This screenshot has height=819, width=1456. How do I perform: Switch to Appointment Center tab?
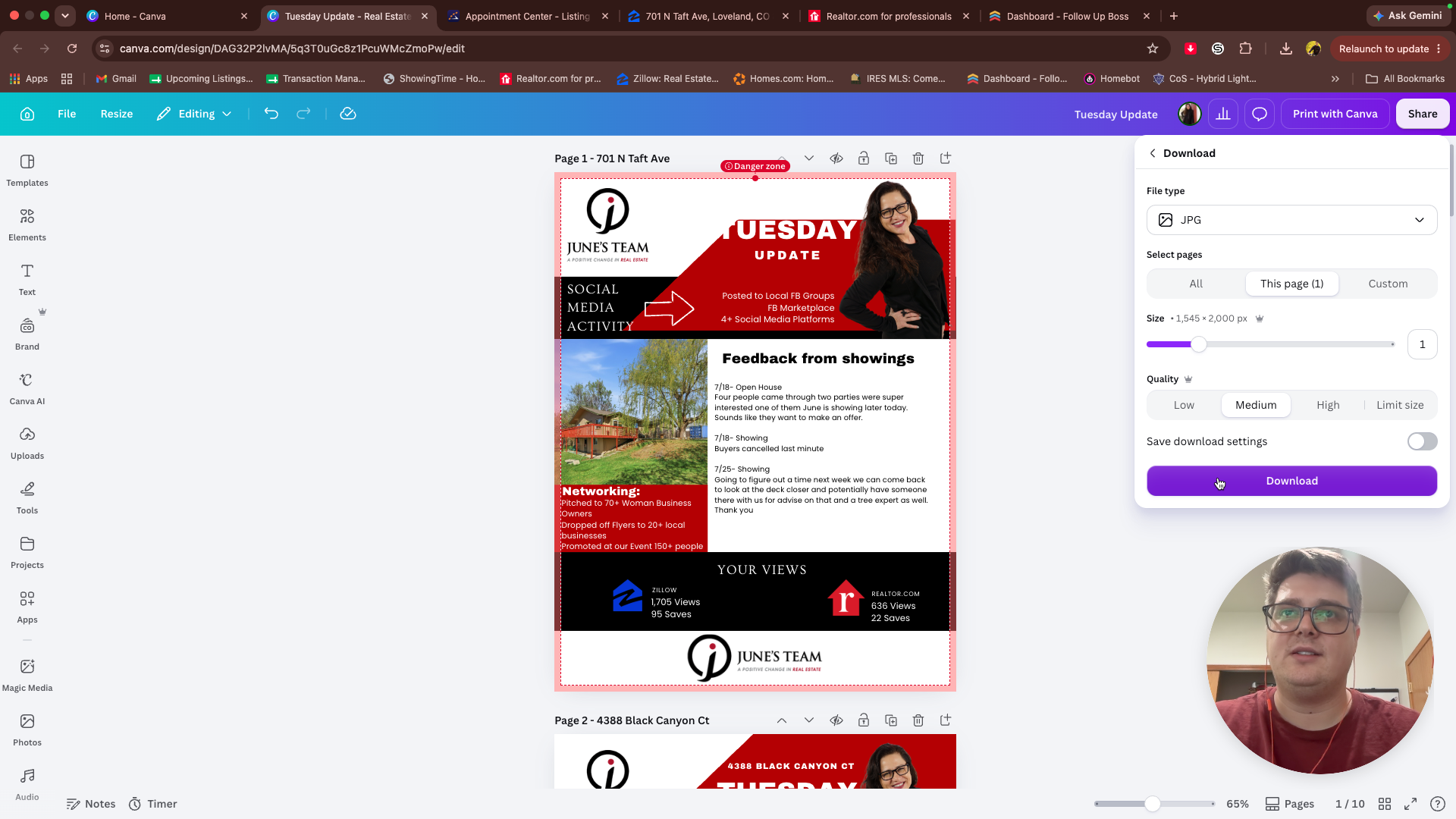528,16
